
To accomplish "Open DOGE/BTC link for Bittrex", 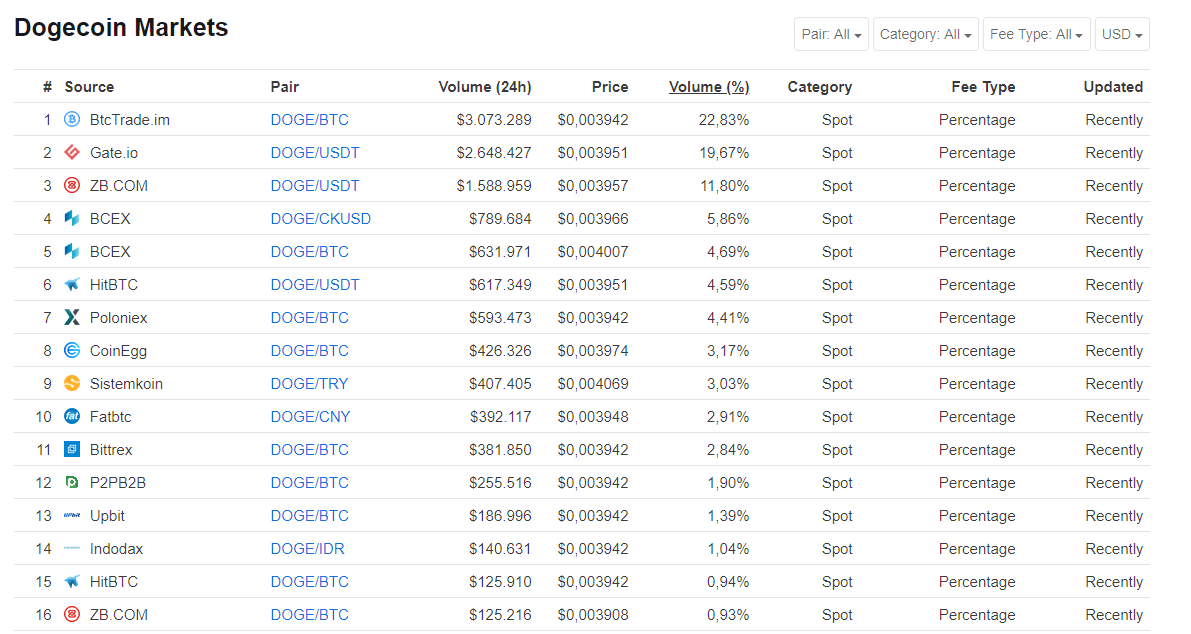I will pos(309,450).
